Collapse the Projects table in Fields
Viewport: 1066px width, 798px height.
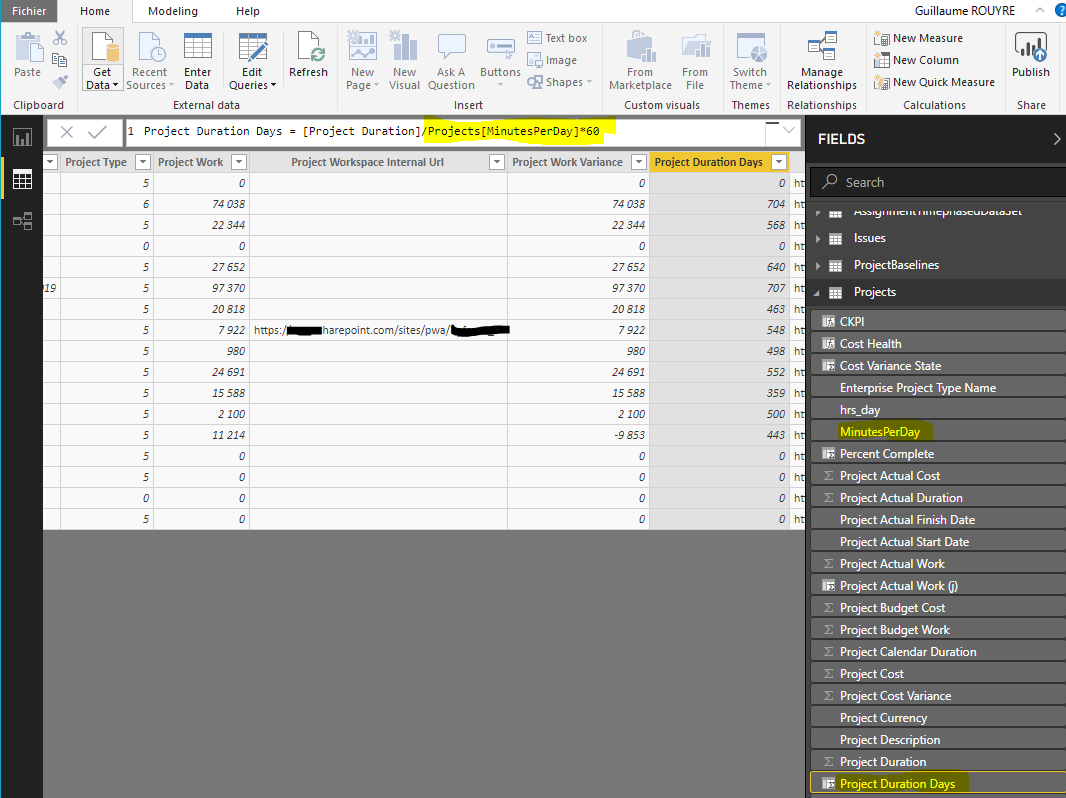tap(817, 292)
